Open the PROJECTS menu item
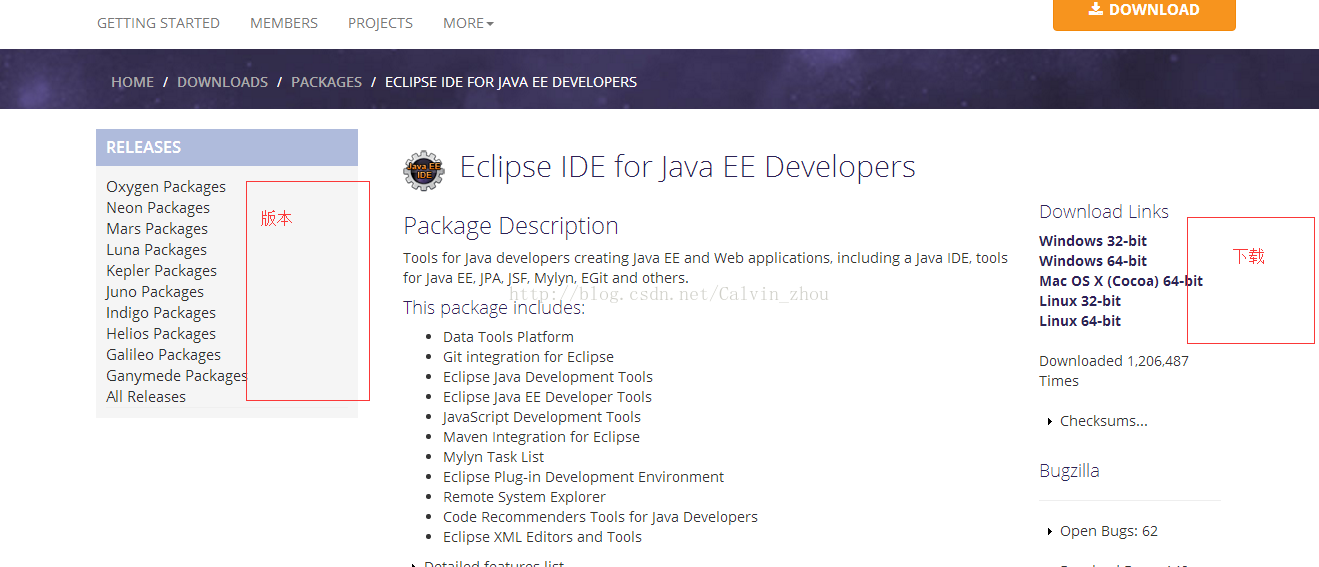Screen dimensions: 1319x567 (380, 22)
